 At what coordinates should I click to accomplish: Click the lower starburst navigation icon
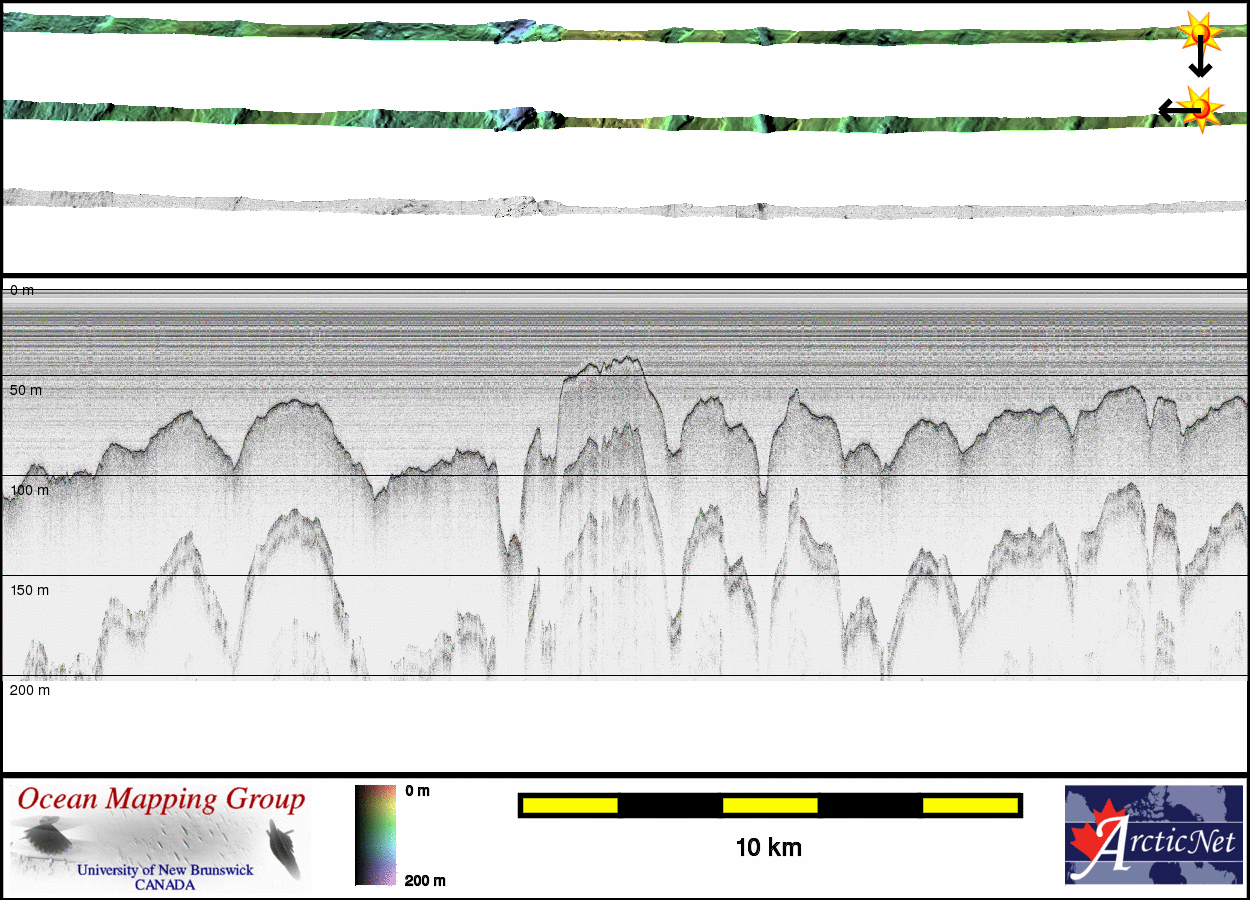pos(1200,108)
